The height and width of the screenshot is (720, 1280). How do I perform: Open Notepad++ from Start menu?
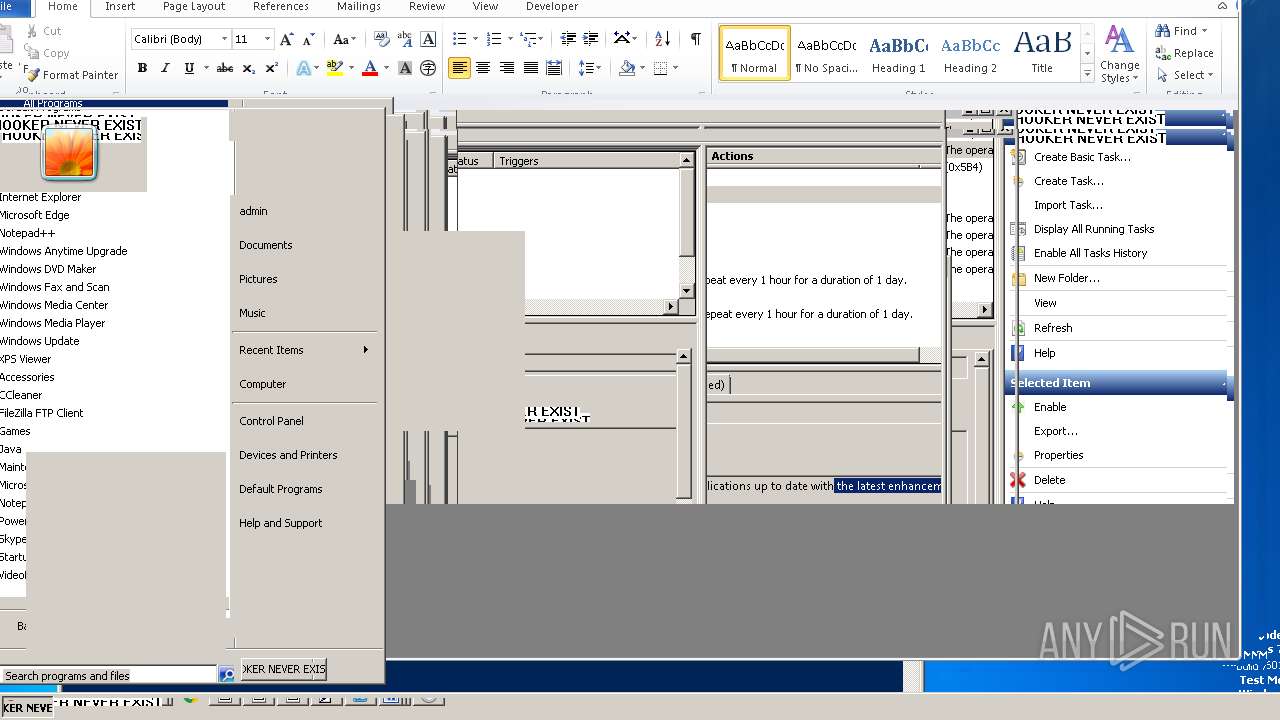click(x=28, y=233)
